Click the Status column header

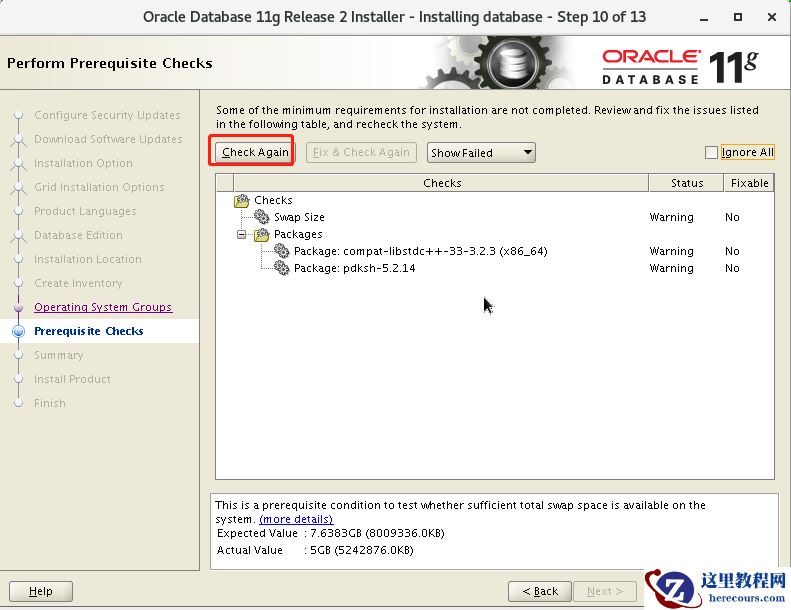[x=687, y=183]
